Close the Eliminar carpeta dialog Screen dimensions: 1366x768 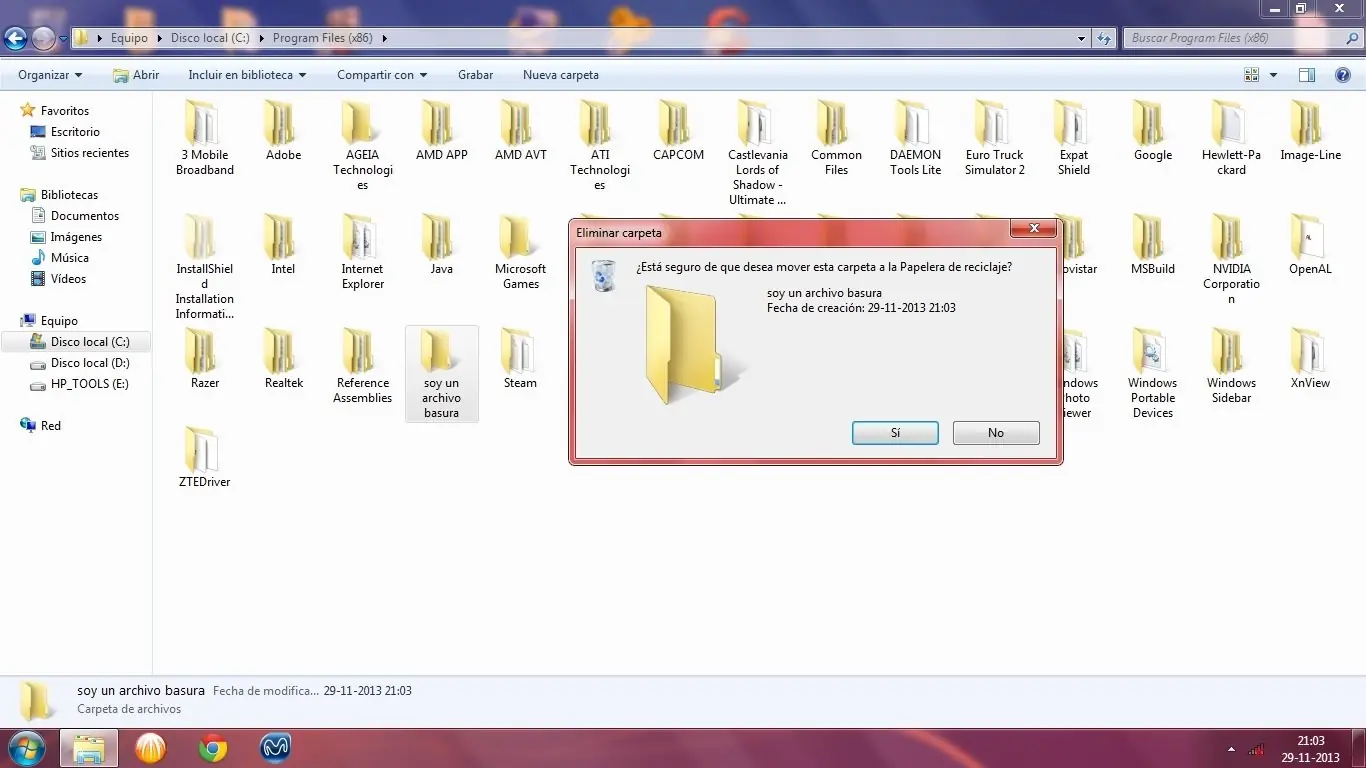tap(1034, 229)
